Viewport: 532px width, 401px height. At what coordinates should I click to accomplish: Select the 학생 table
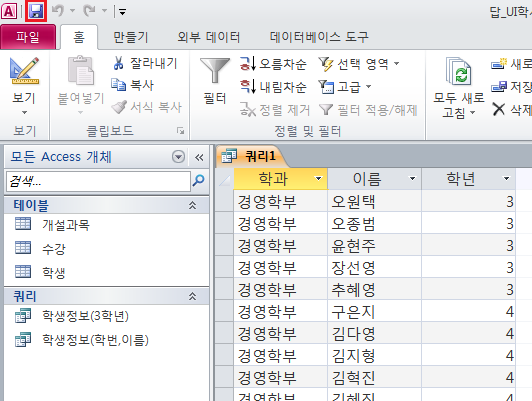tap(106, 272)
